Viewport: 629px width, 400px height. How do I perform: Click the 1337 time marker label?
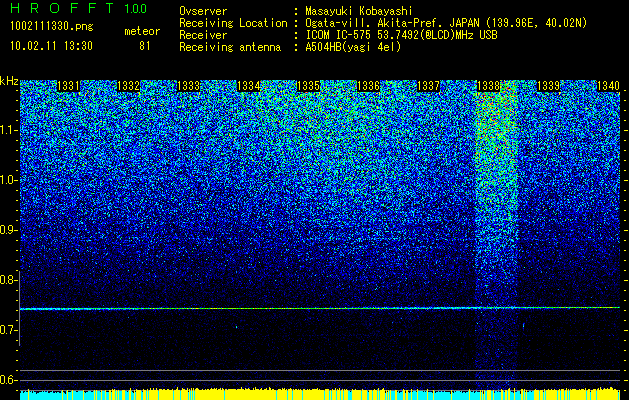tap(428, 86)
